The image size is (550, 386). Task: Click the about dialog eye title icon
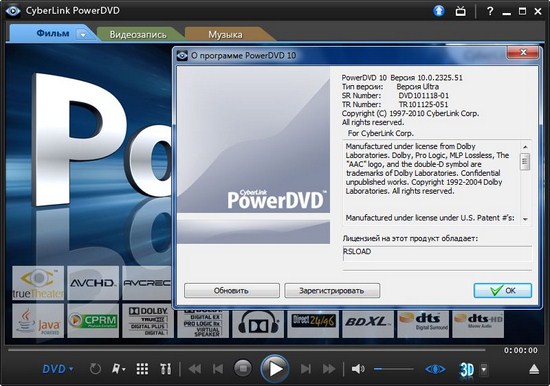pos(182,55)
